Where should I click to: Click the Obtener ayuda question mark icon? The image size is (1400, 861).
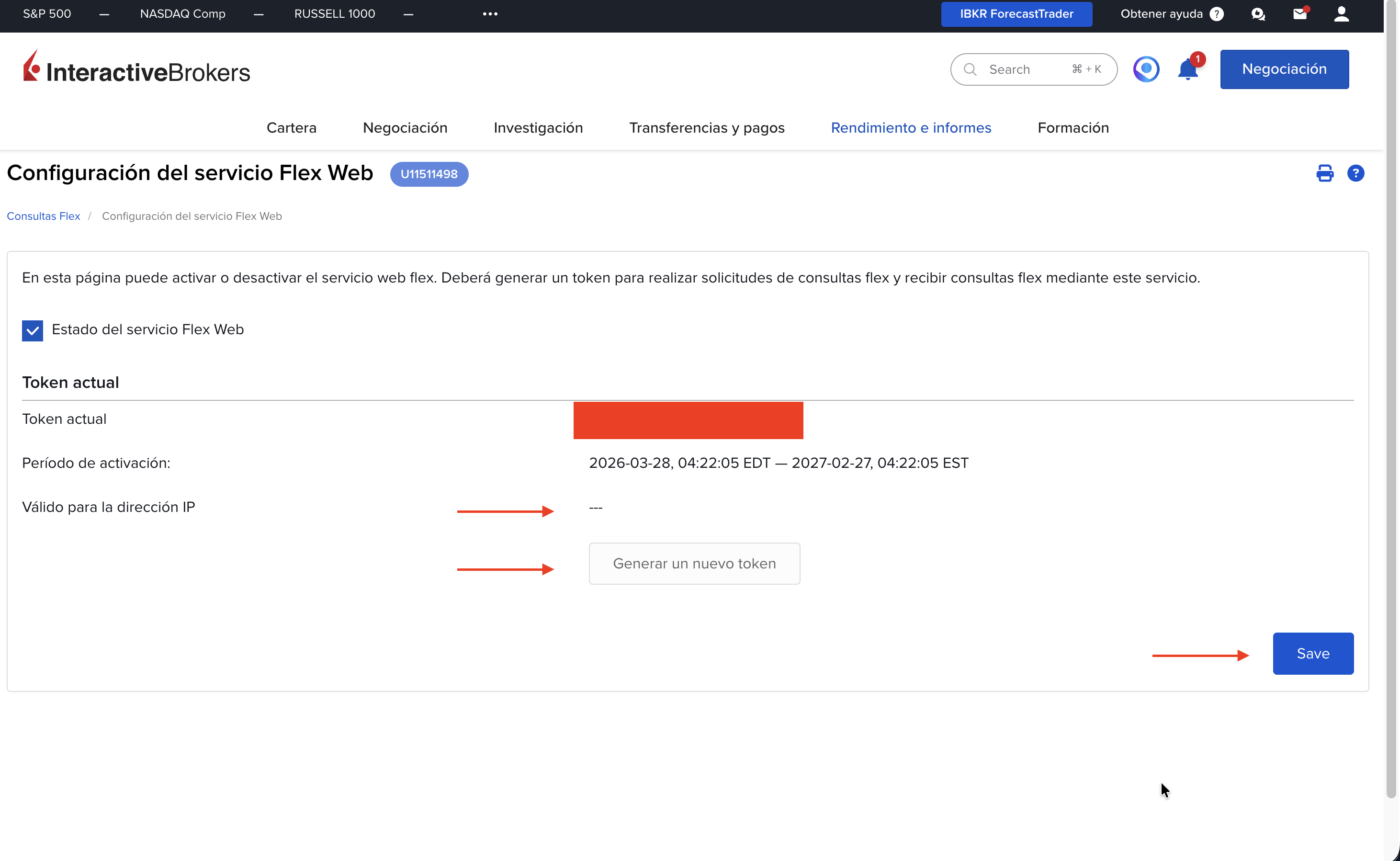coord(1217,14)
